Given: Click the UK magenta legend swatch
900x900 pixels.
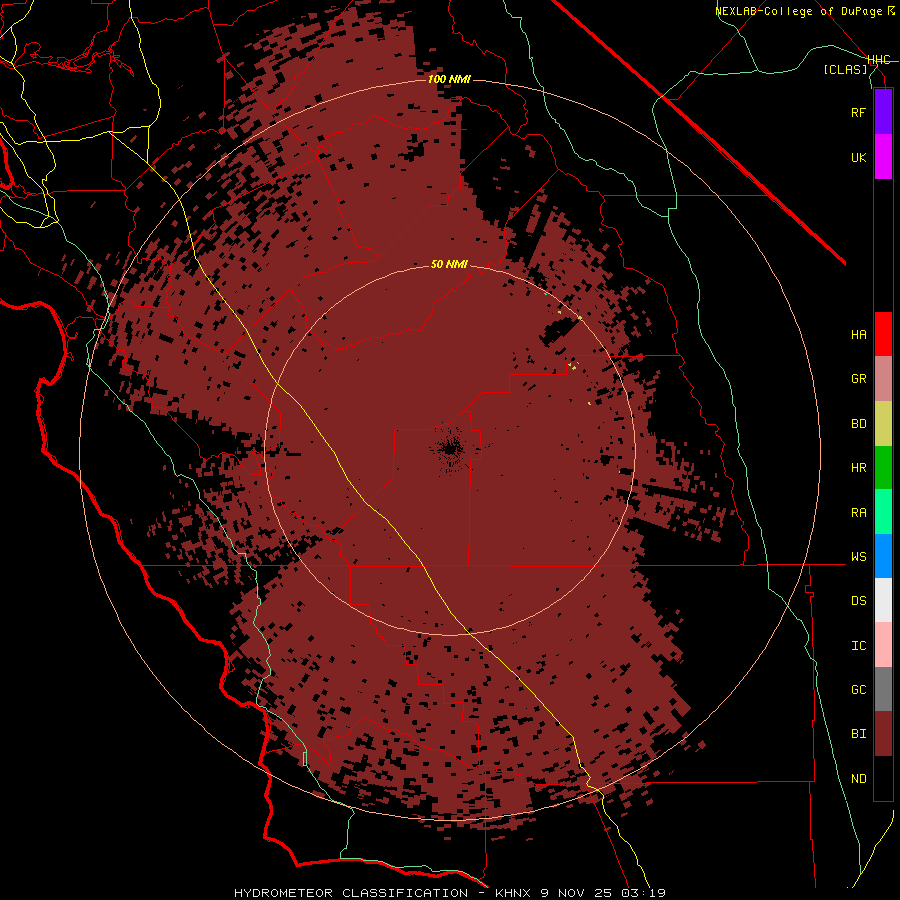Looking at the screenshot, I should (x=883, y=157).
